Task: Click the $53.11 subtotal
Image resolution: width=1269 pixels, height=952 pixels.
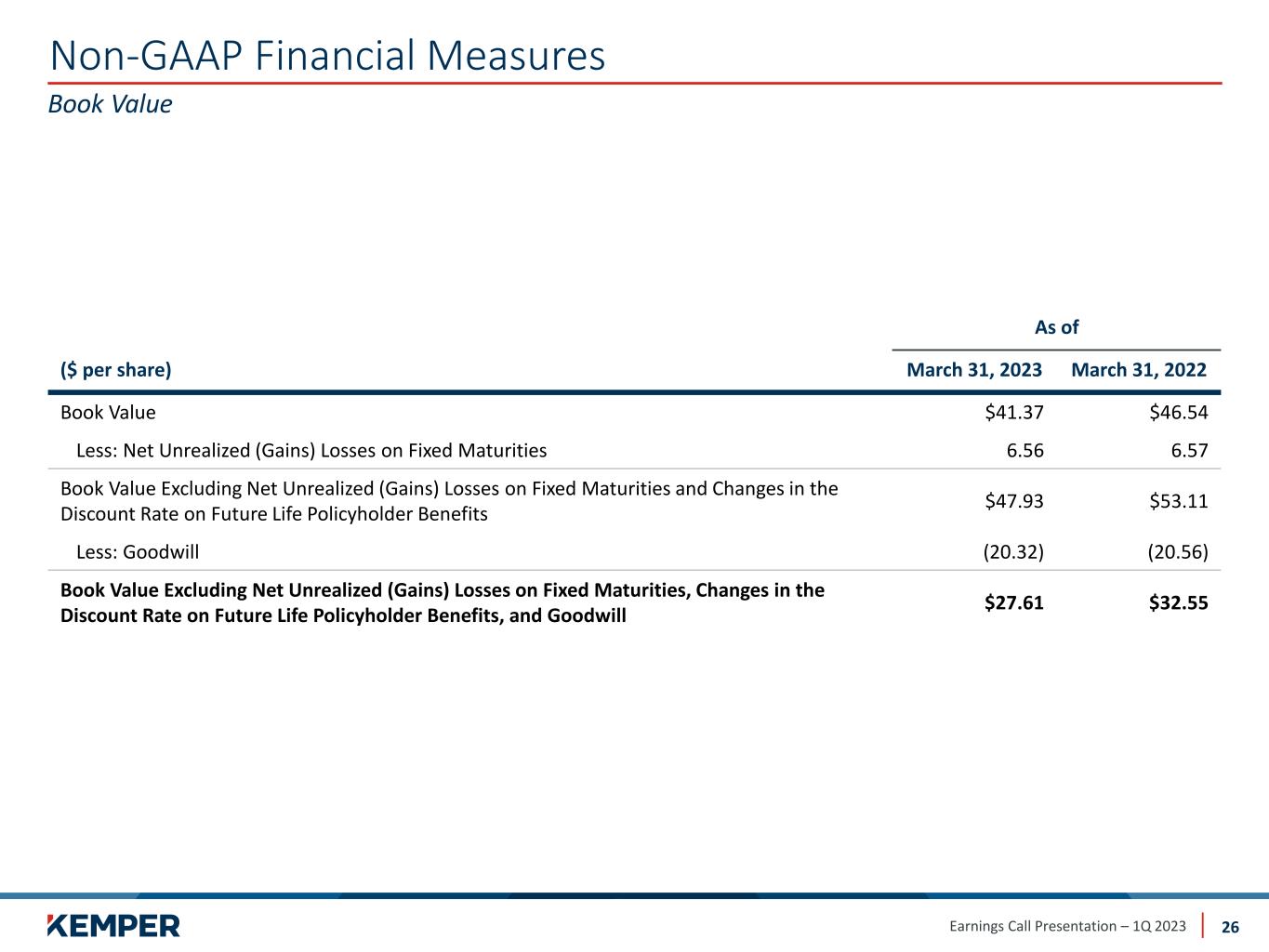Action: pos(1179,501)
